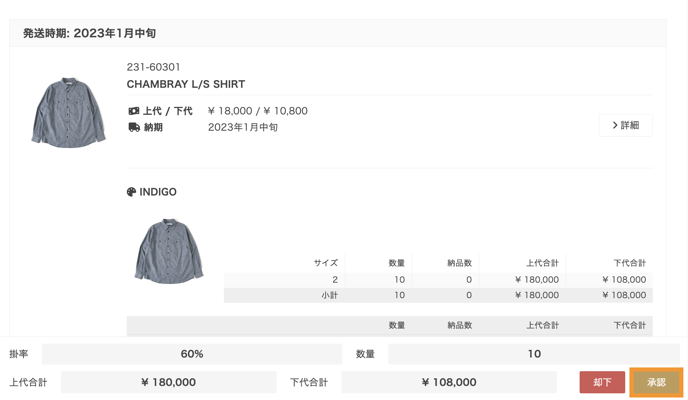This screenshot has width=688, height=400.
Task: Click the 発送時期 2023年1月中旬 section header
Action: [x=90, y=33]
